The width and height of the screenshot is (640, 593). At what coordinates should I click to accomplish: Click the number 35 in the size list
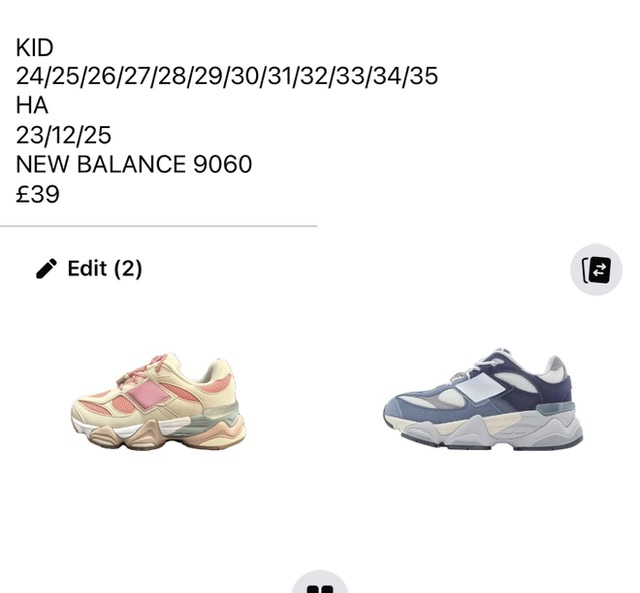[x=424, y=76]
